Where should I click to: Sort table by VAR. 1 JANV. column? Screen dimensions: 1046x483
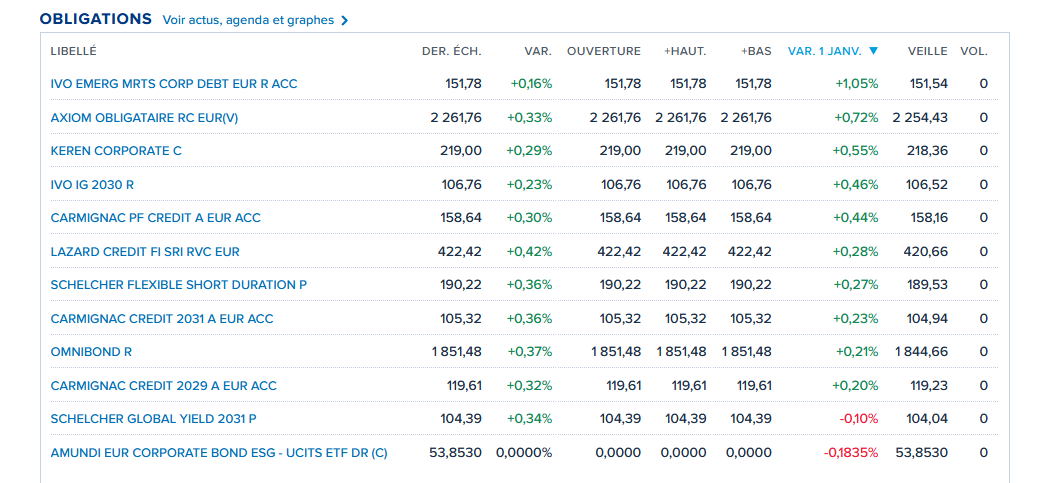pos(824,51)
